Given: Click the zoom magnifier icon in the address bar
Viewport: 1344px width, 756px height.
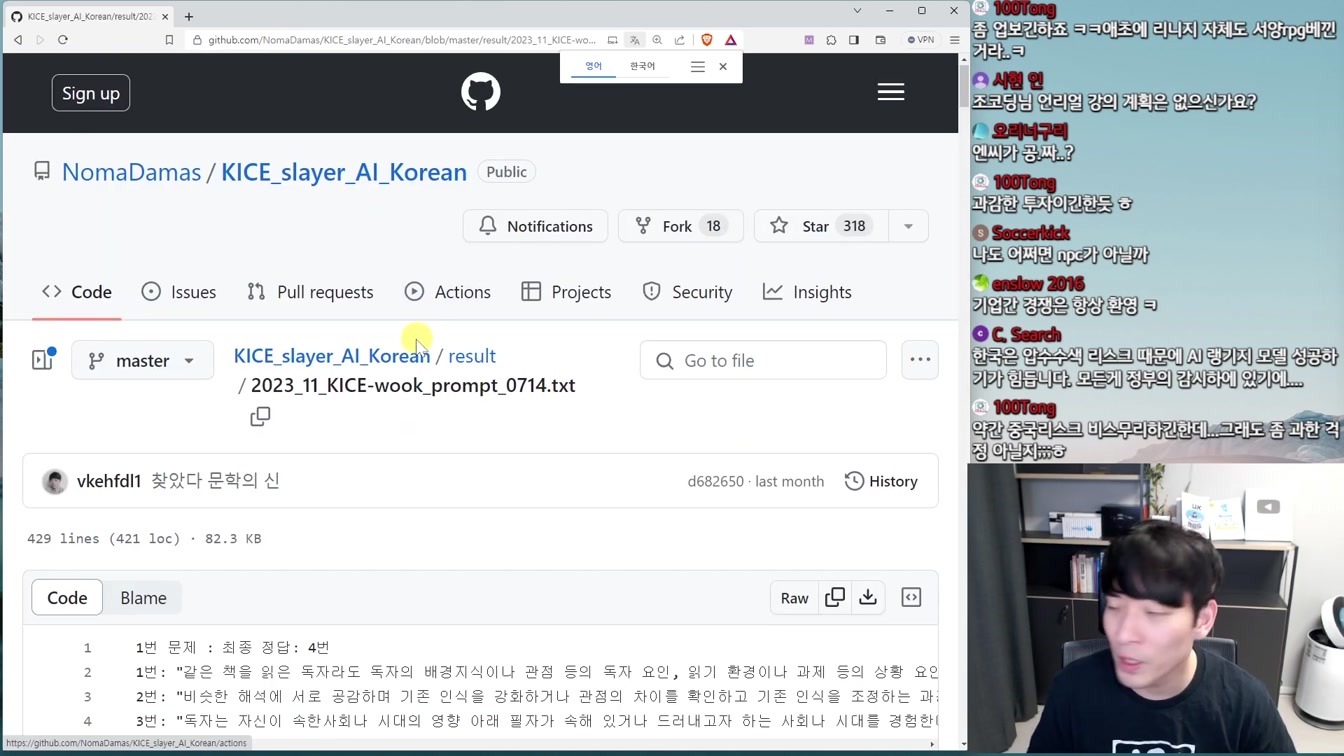Looking at the screenshot, I should pos(657,40).
